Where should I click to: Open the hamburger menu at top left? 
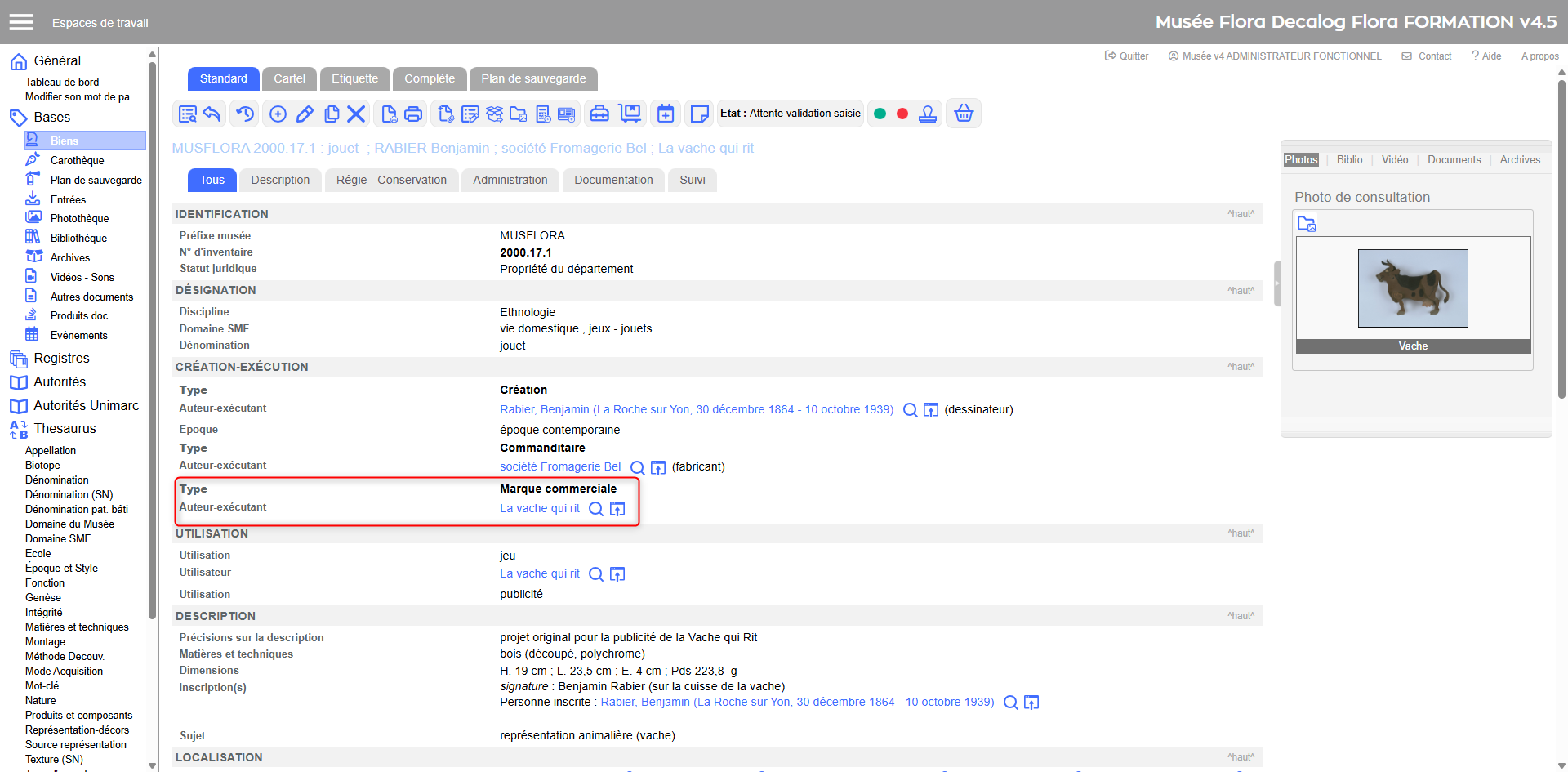[x=21, y=22]
